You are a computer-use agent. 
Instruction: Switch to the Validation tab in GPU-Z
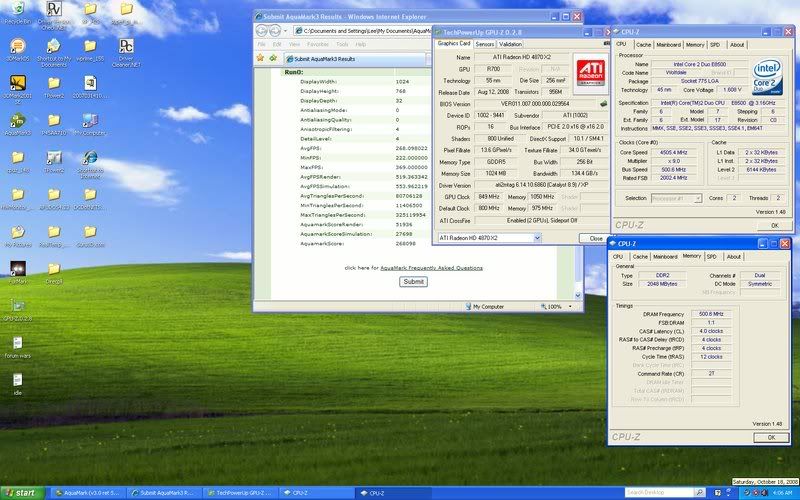[x=510, y=44]
